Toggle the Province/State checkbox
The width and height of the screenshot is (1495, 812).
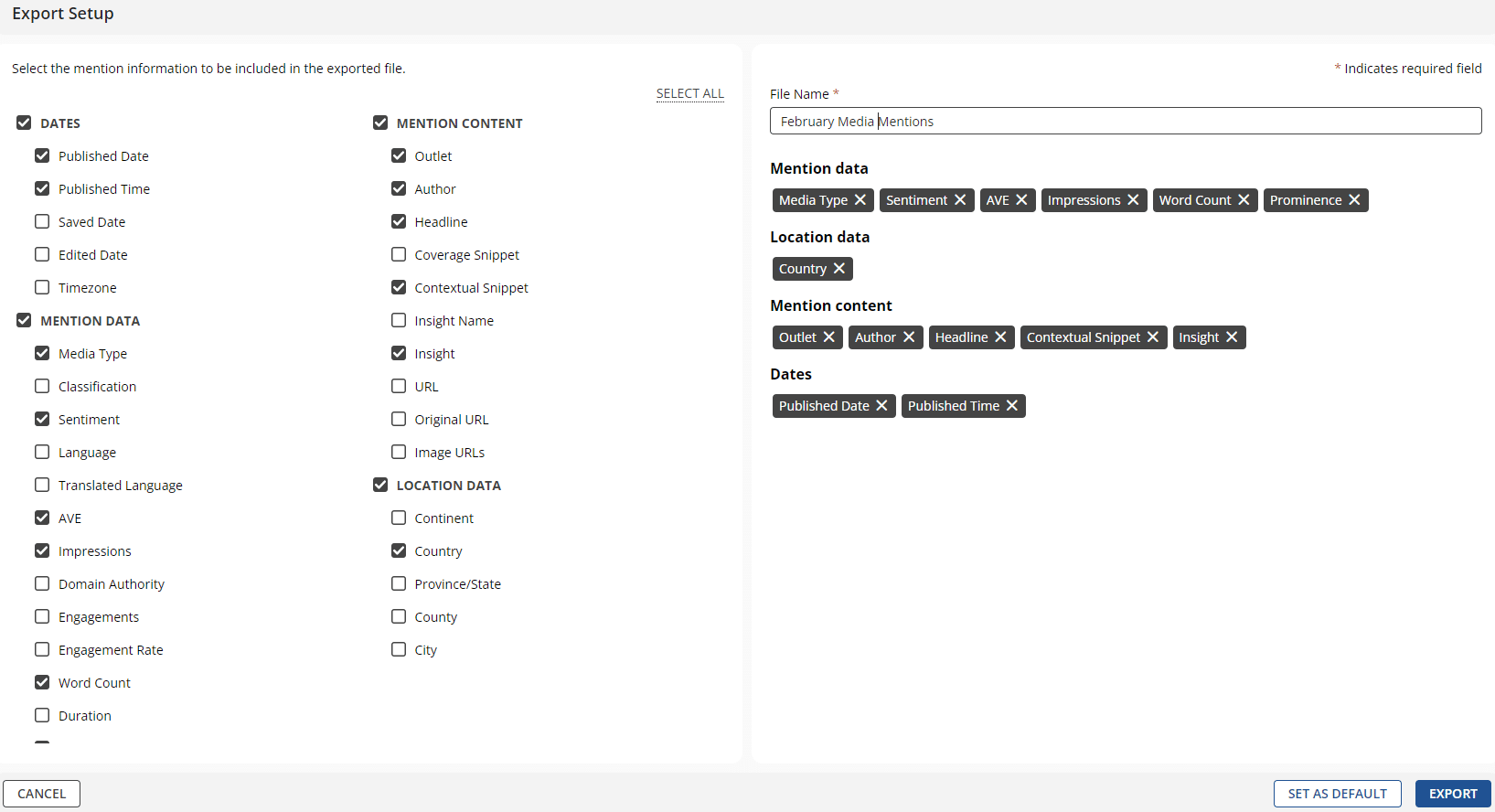coord(399,584)
